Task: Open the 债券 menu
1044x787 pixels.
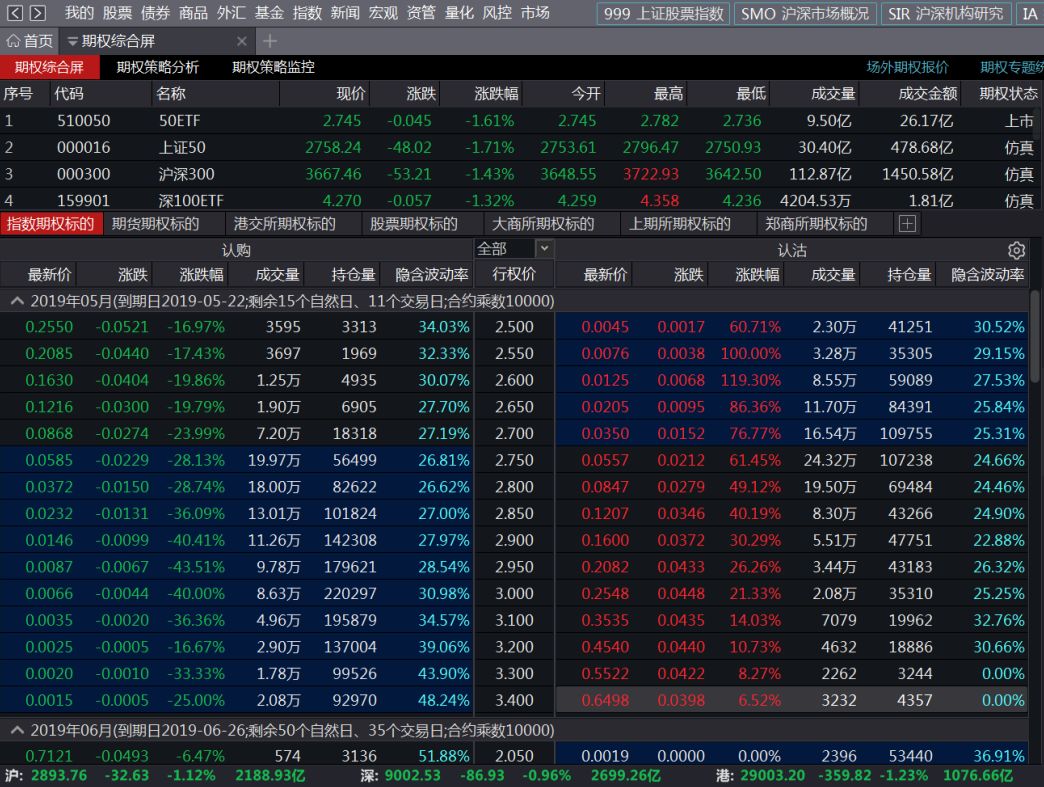Action: [x=155, y=13]
